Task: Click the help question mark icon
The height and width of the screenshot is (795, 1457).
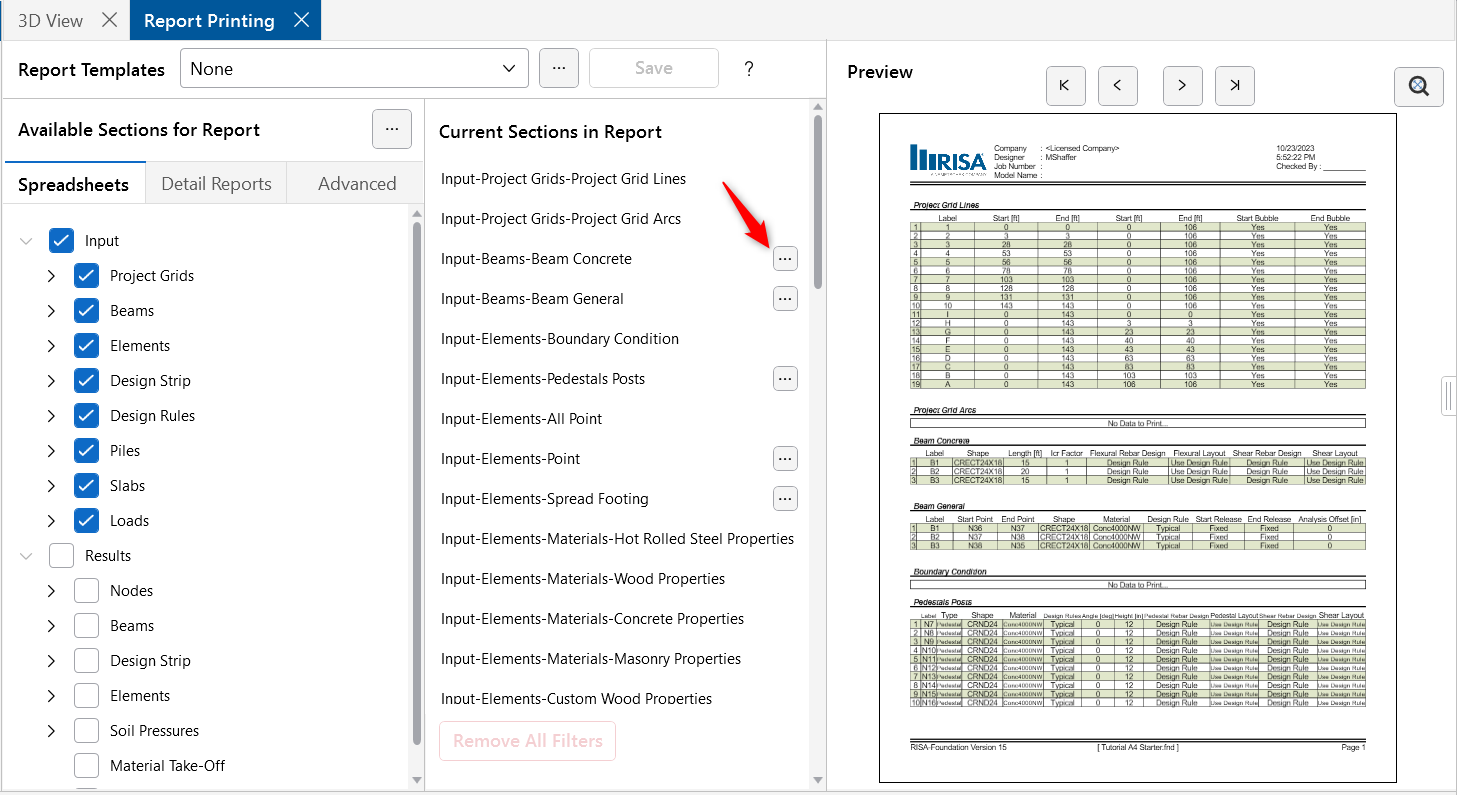Action: click(748, 69)
